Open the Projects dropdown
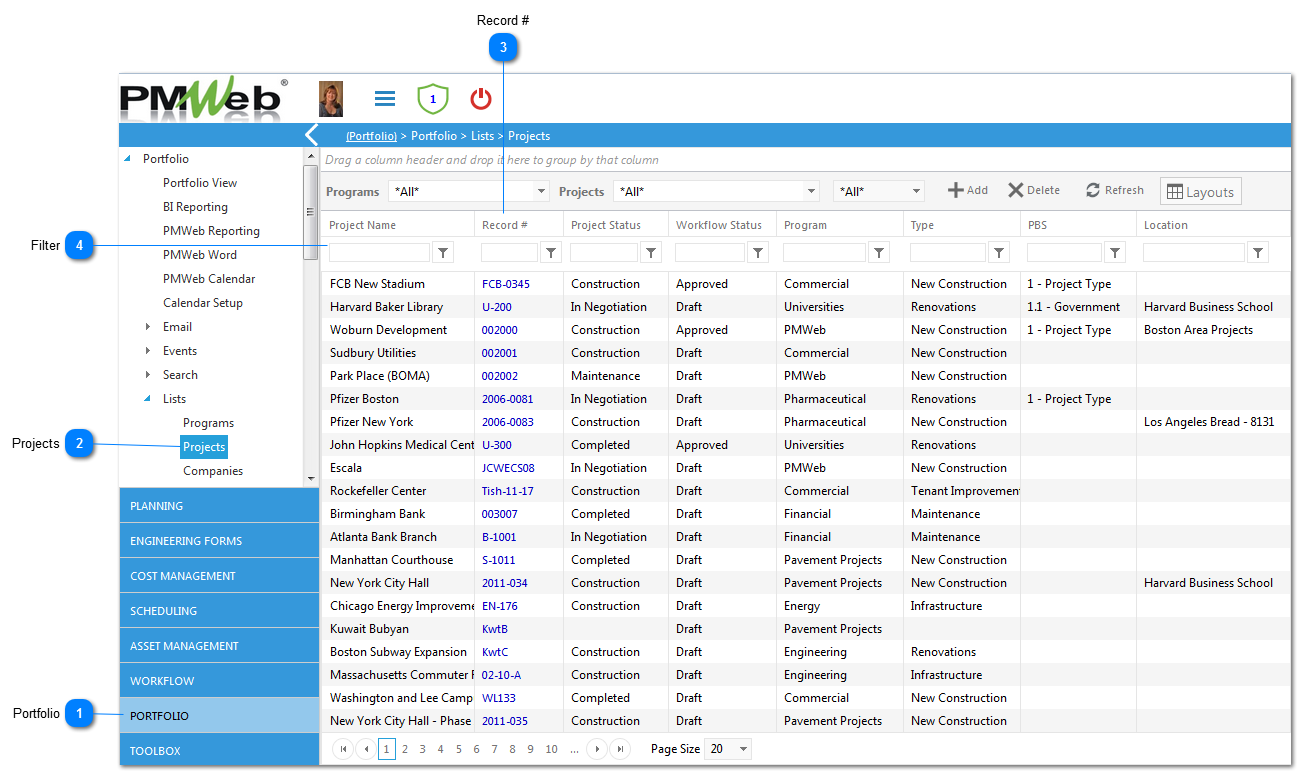The width and height of the screenshot is (1300, 774). point(716,191)
